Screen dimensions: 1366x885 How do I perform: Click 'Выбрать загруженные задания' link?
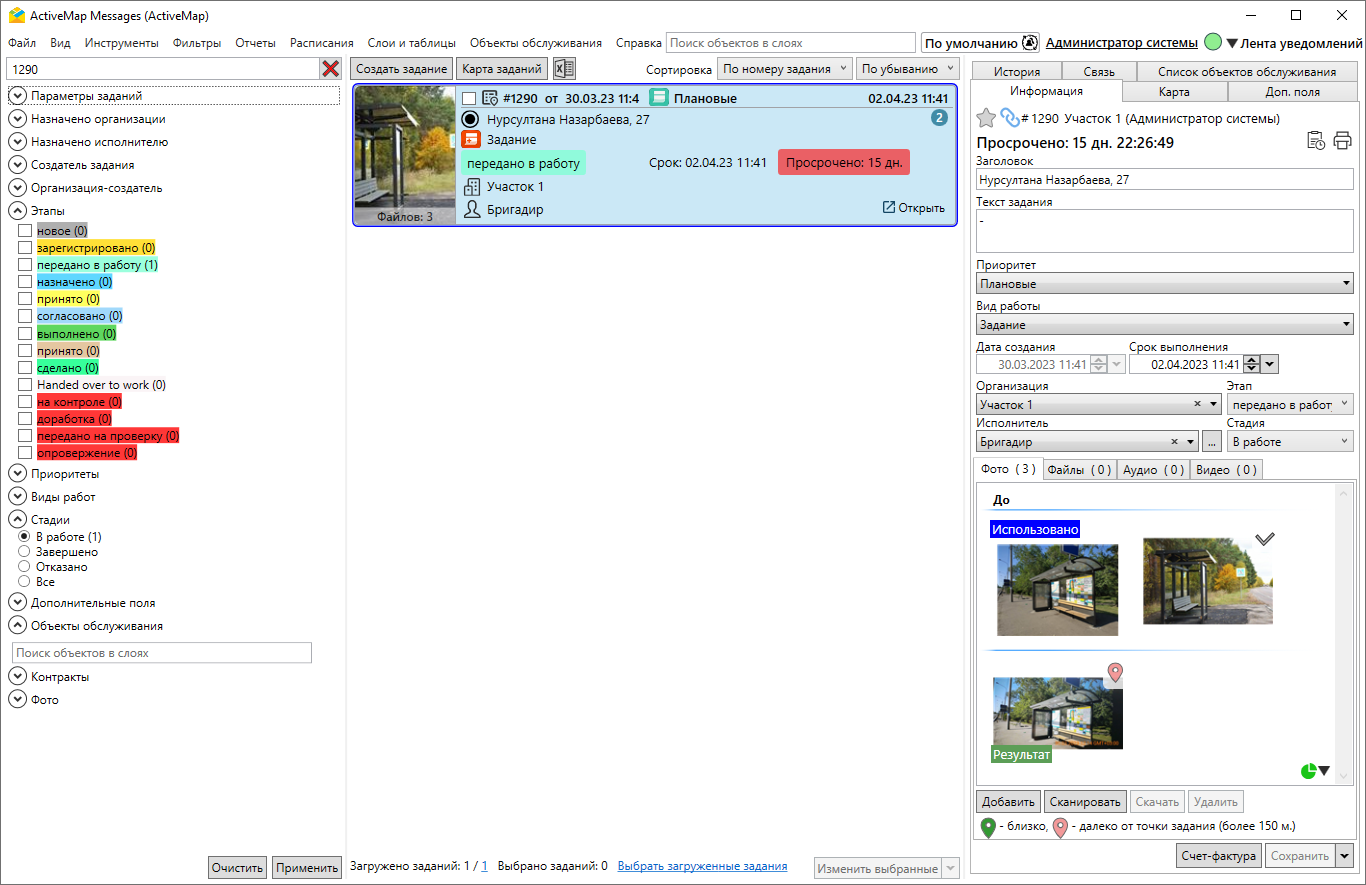702,866
